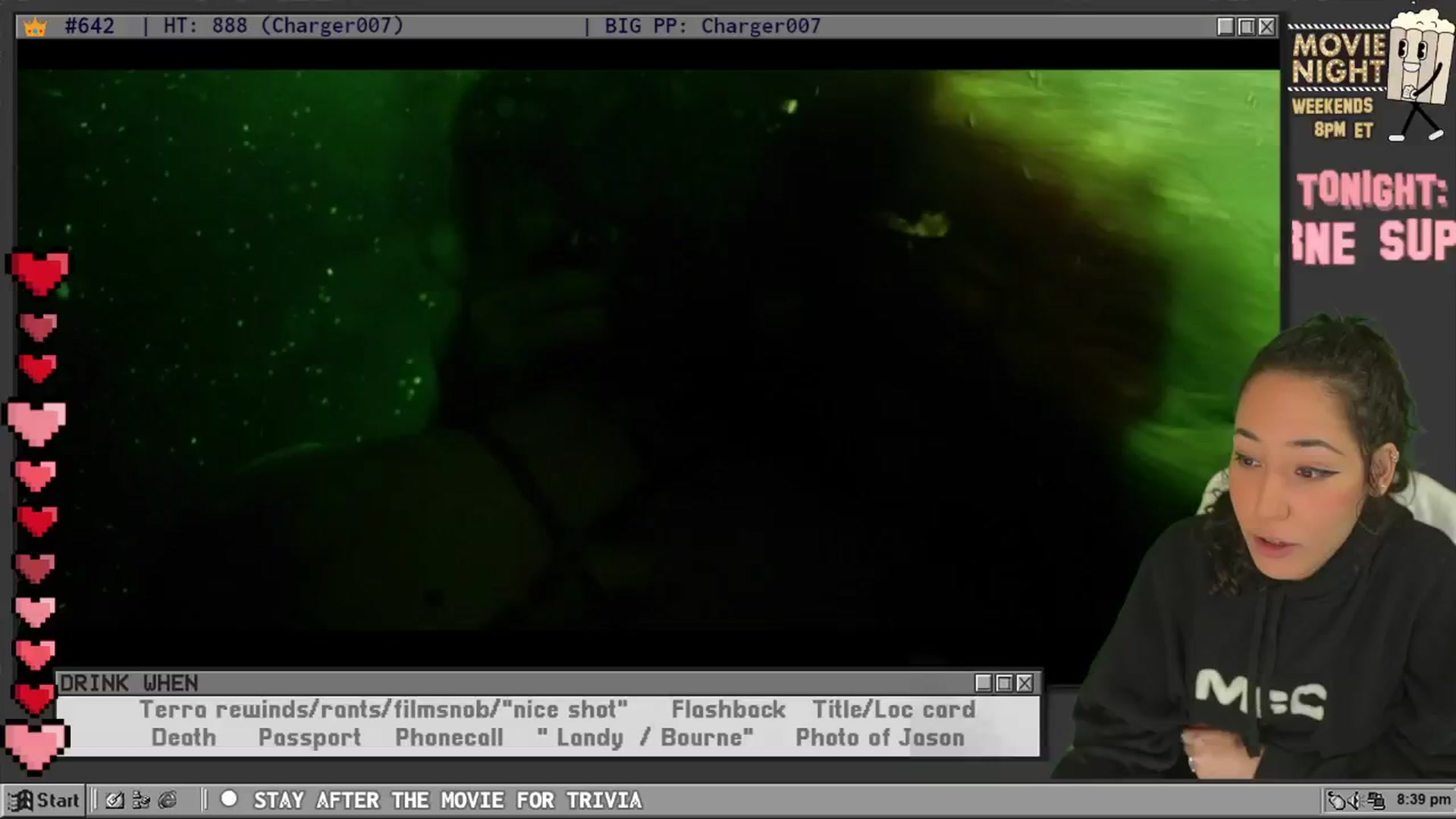Click the "Title/Loc card" drink rule
The height and width of the screenshot is (819, 1456).
tap(894, 709)
